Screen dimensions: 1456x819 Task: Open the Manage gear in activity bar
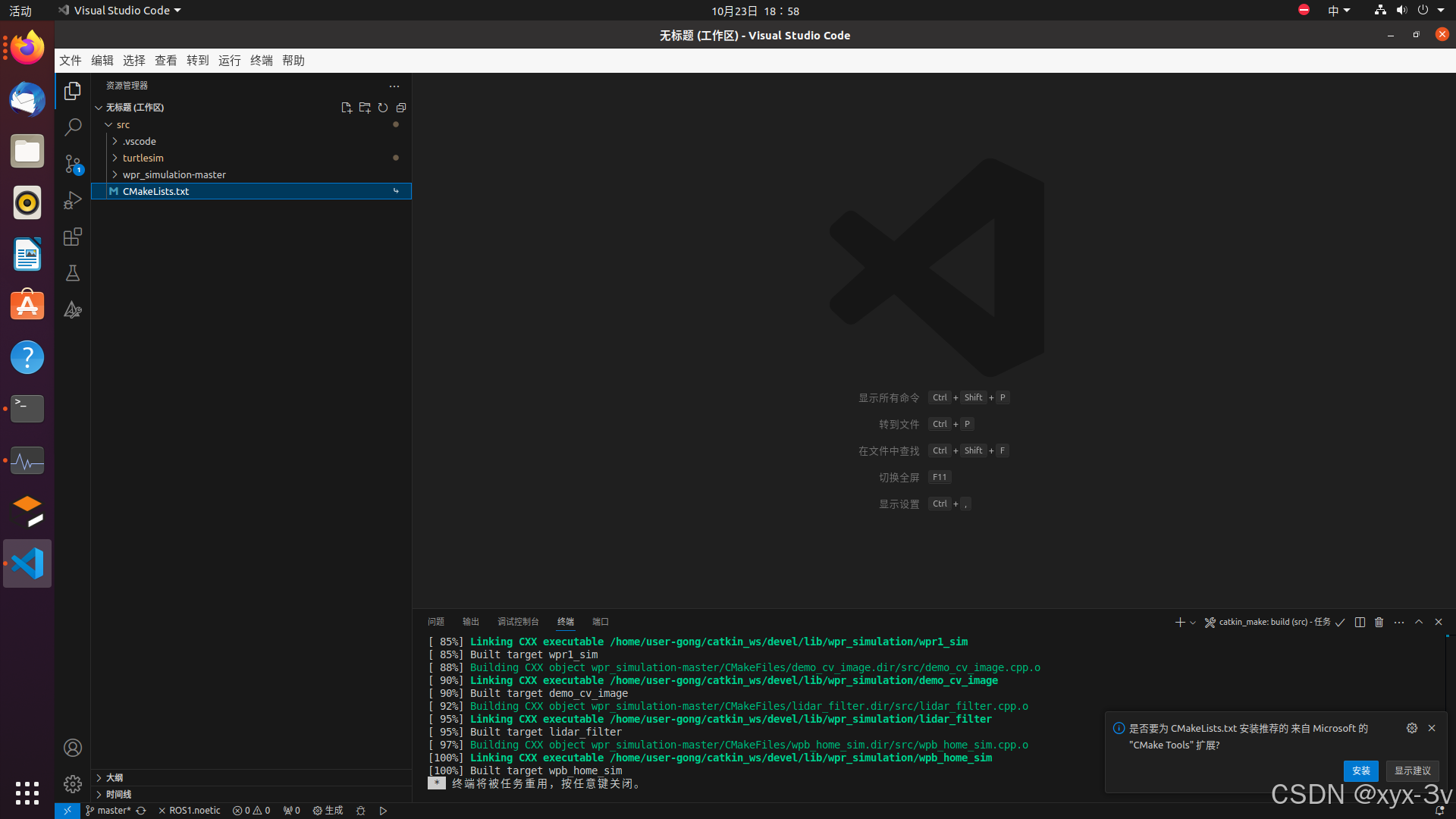(73, 783)
